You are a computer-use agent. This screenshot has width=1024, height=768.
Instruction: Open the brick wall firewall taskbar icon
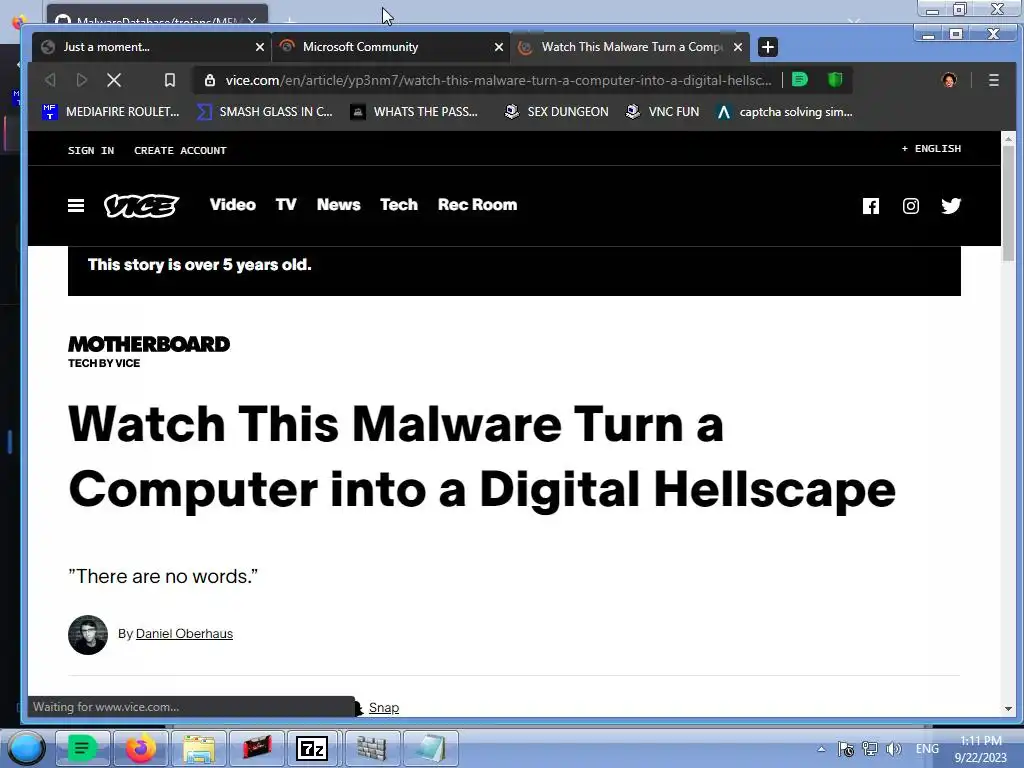coord(372,748)
